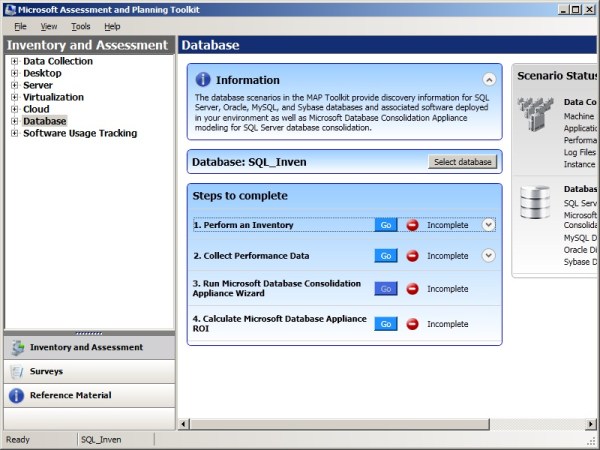600x450 pixels.
Task: Select Software Usage Tracking in the tree
Action: coord(80,133)
